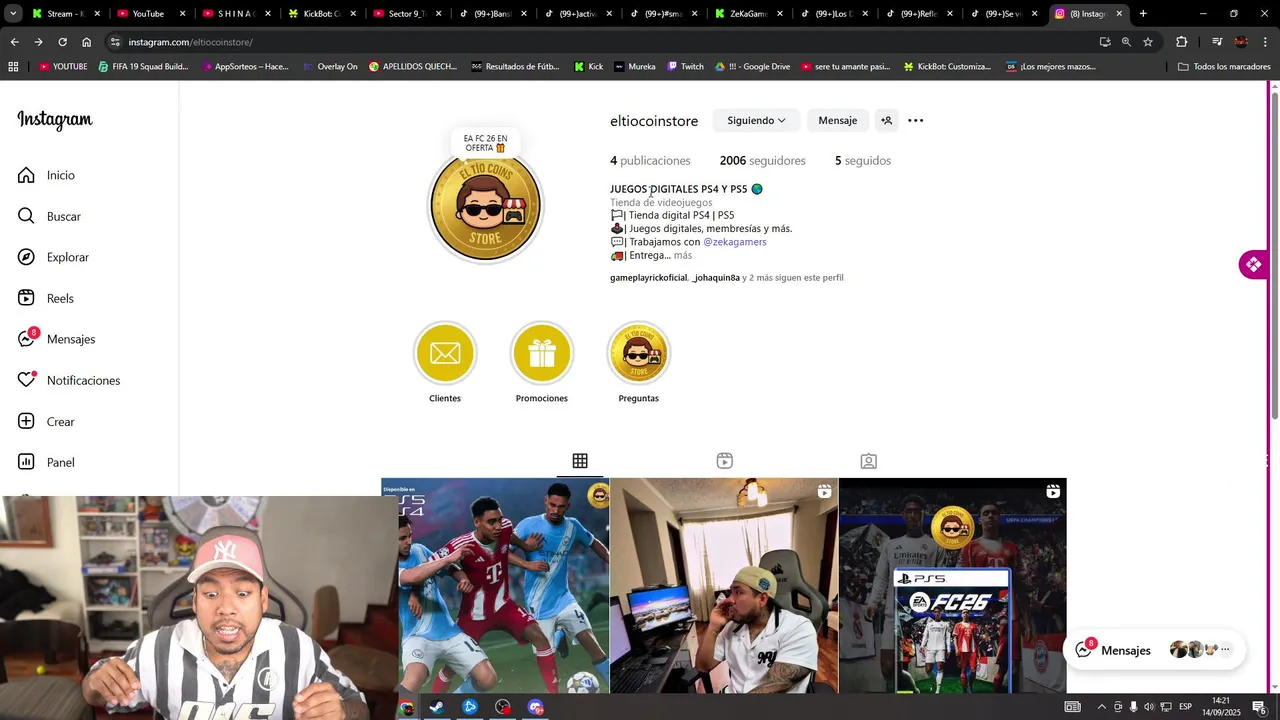The width and height of the screenshot is (1280, 720).
Task: Open tab list dropdown arrow
Action: 13,13
